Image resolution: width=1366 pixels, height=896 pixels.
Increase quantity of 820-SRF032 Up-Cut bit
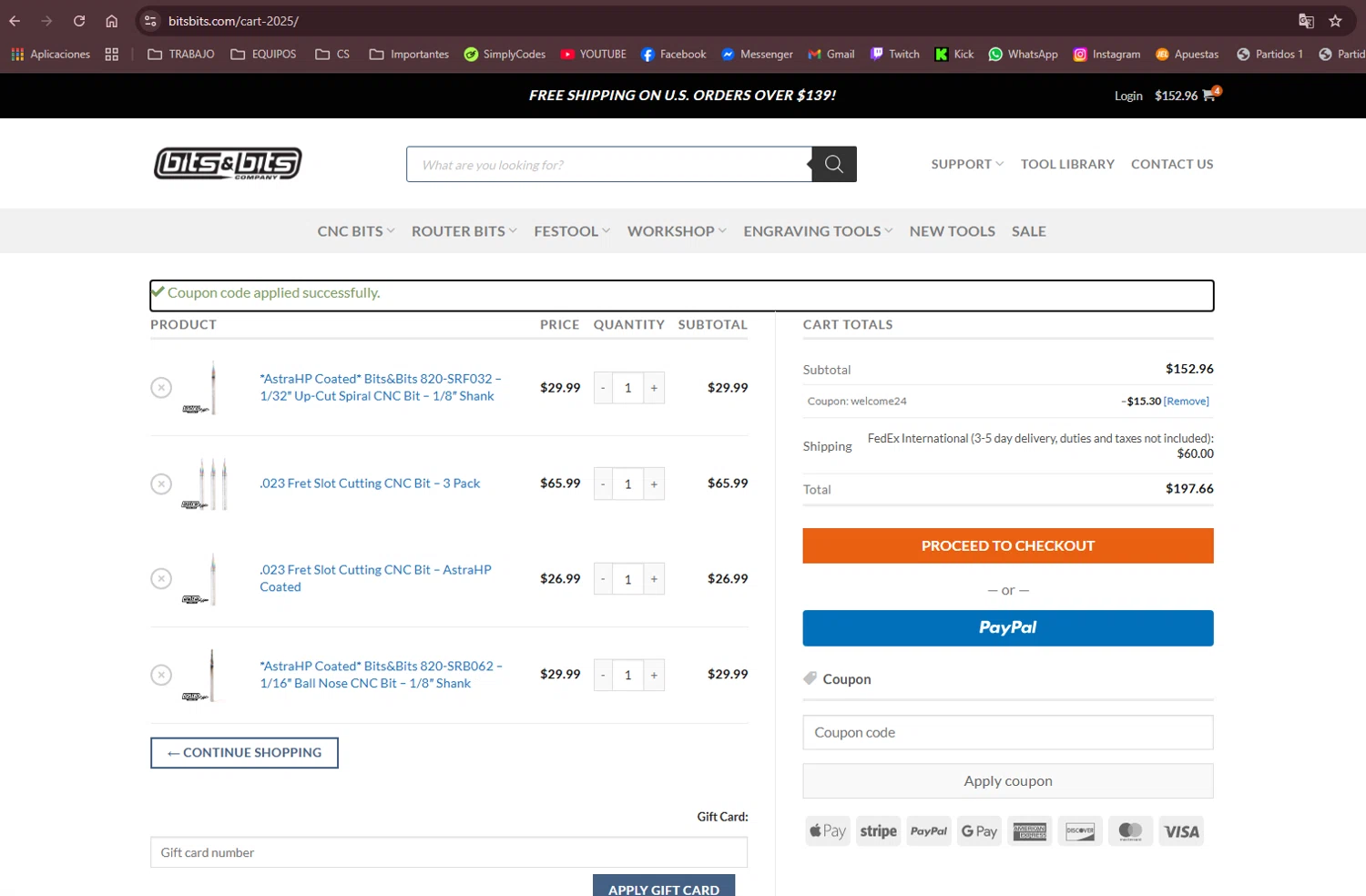point(654,388)
